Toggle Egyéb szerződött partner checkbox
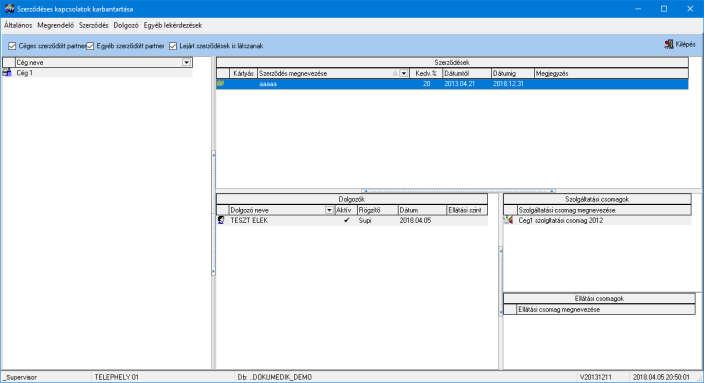704x383 pixels. 90,46
